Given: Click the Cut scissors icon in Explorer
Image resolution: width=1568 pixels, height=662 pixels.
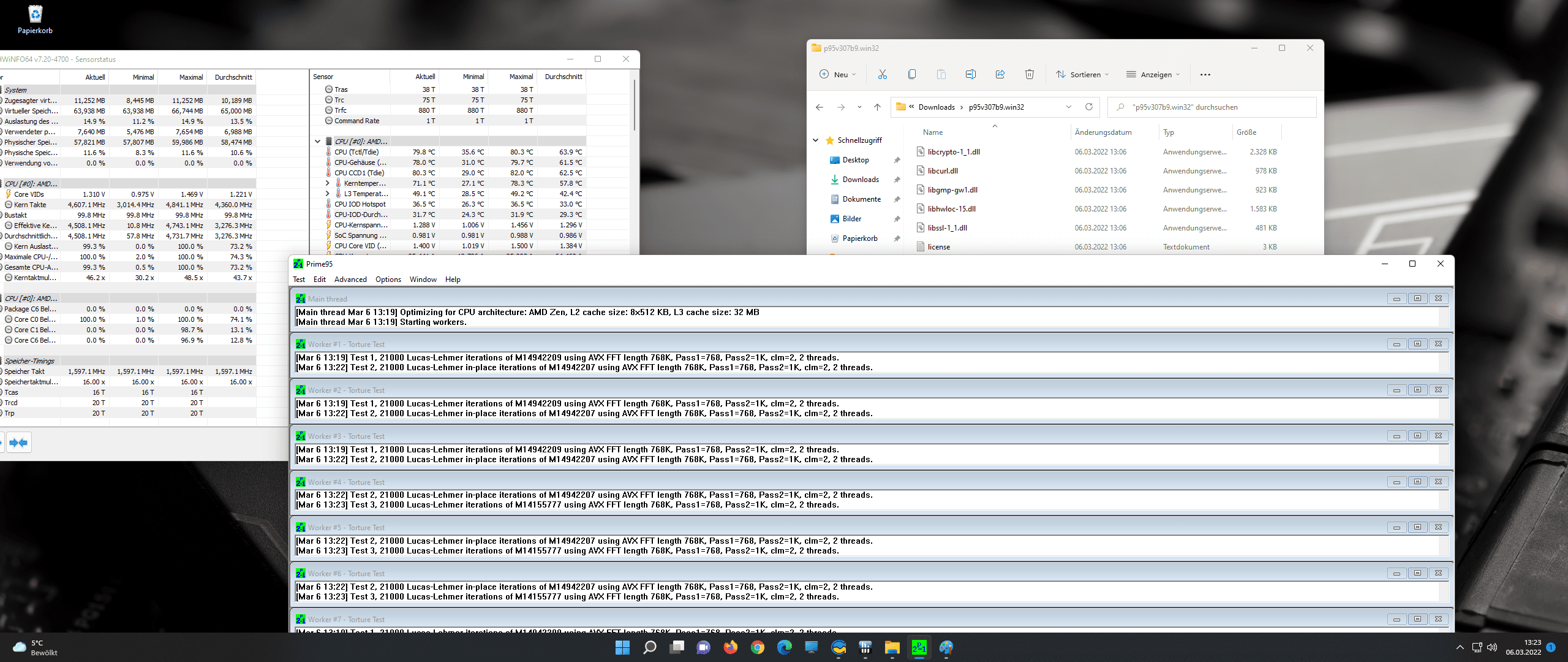Looking at the screenshot, I should click(x=882, y=74).
